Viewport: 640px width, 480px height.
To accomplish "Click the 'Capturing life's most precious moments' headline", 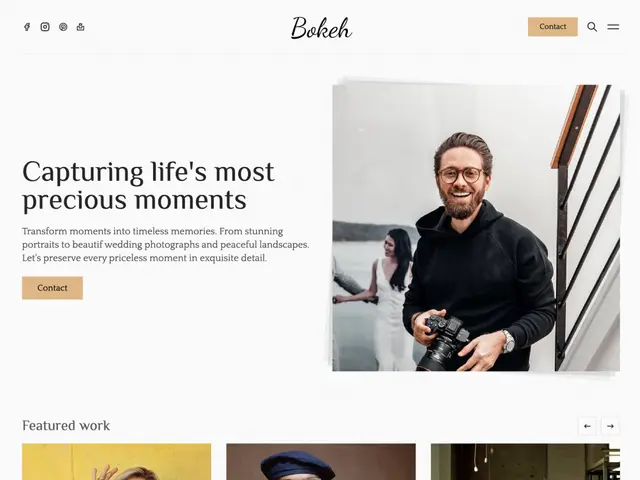I will pyautogui.click(x=148, y=186).
